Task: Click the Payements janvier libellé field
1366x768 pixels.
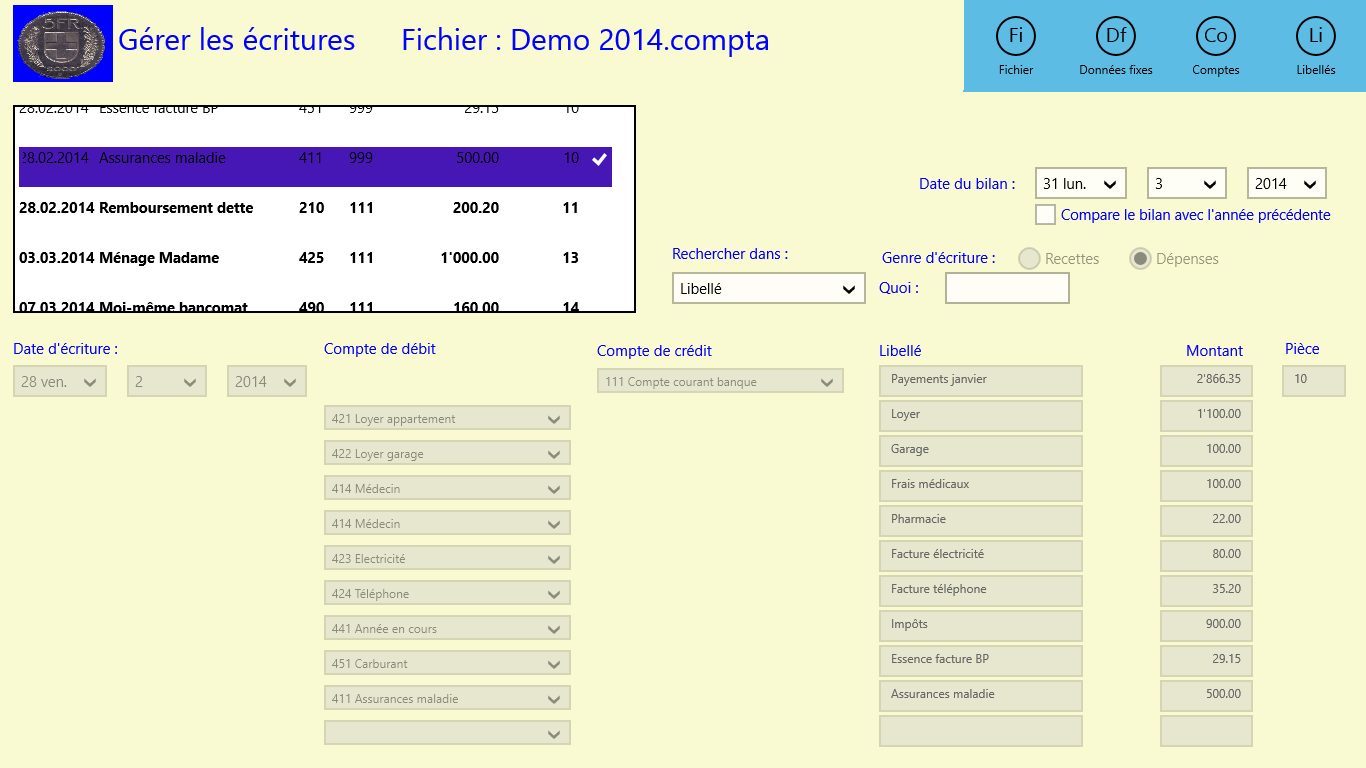Action: click(980, 380)
